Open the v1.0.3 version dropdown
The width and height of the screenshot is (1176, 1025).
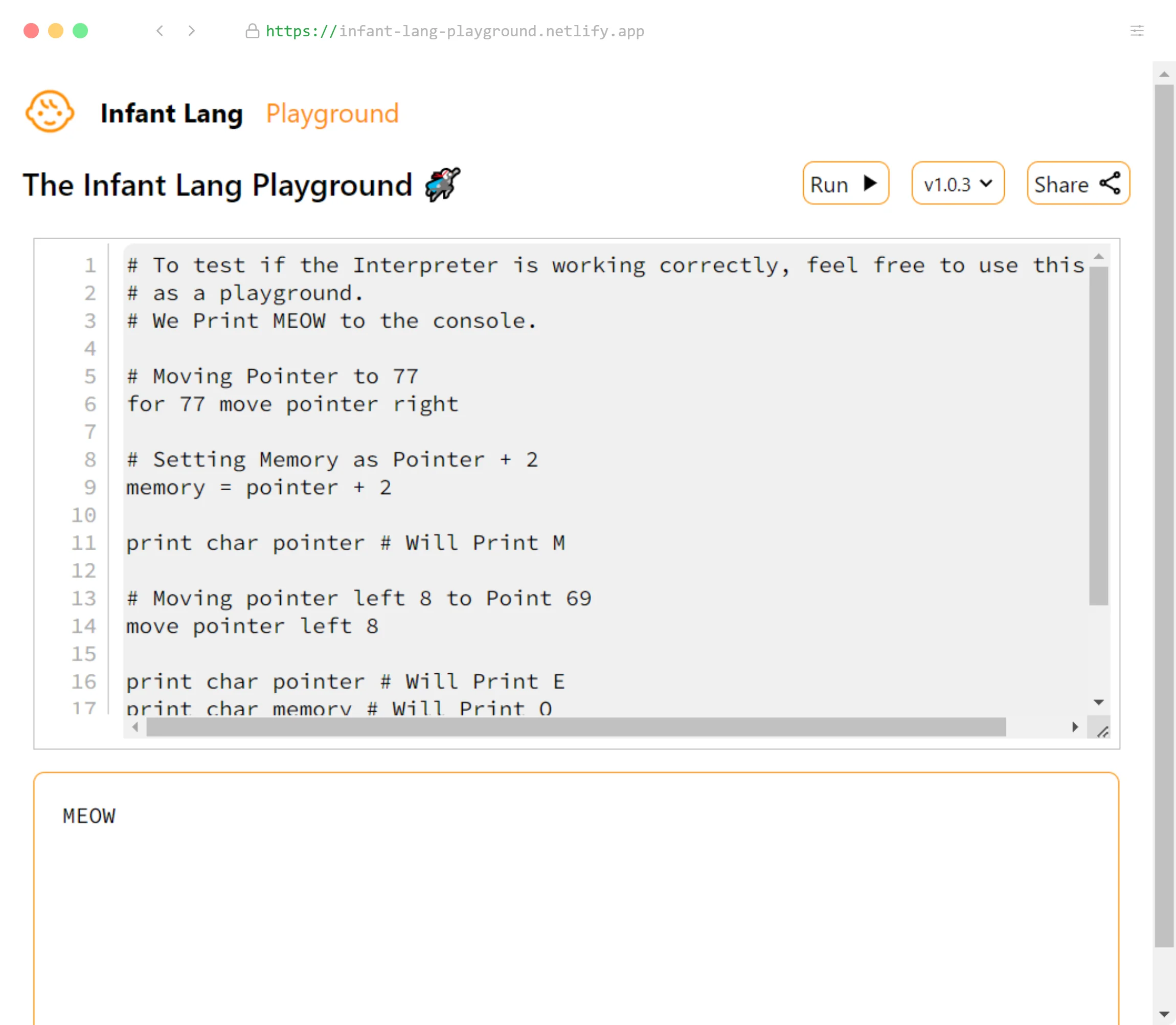958,184
